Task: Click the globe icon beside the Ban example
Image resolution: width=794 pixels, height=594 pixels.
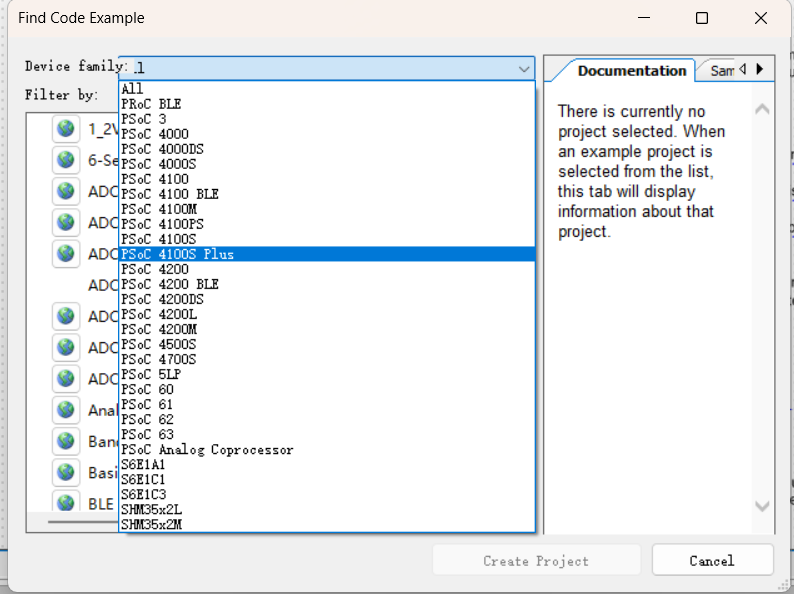Action: pos(66,440)
